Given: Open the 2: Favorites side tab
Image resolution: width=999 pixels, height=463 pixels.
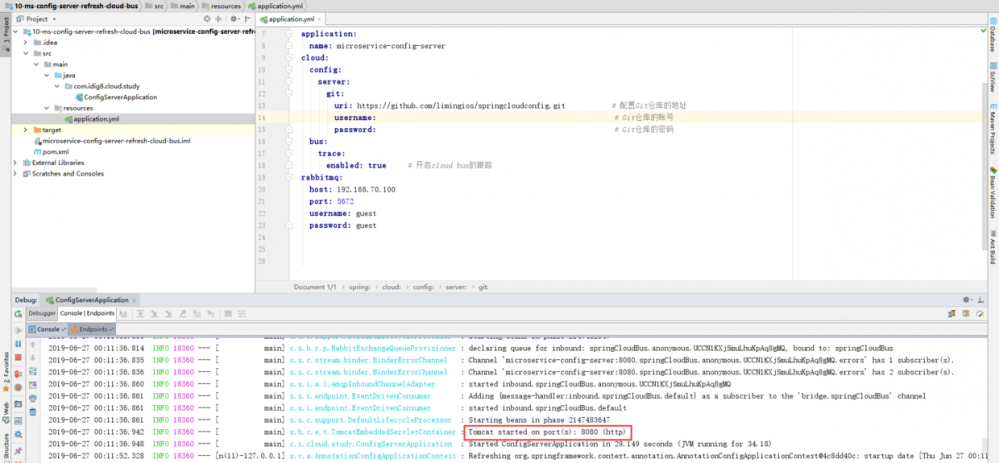Looking at the screenshot, I should (x=6, y=371).
